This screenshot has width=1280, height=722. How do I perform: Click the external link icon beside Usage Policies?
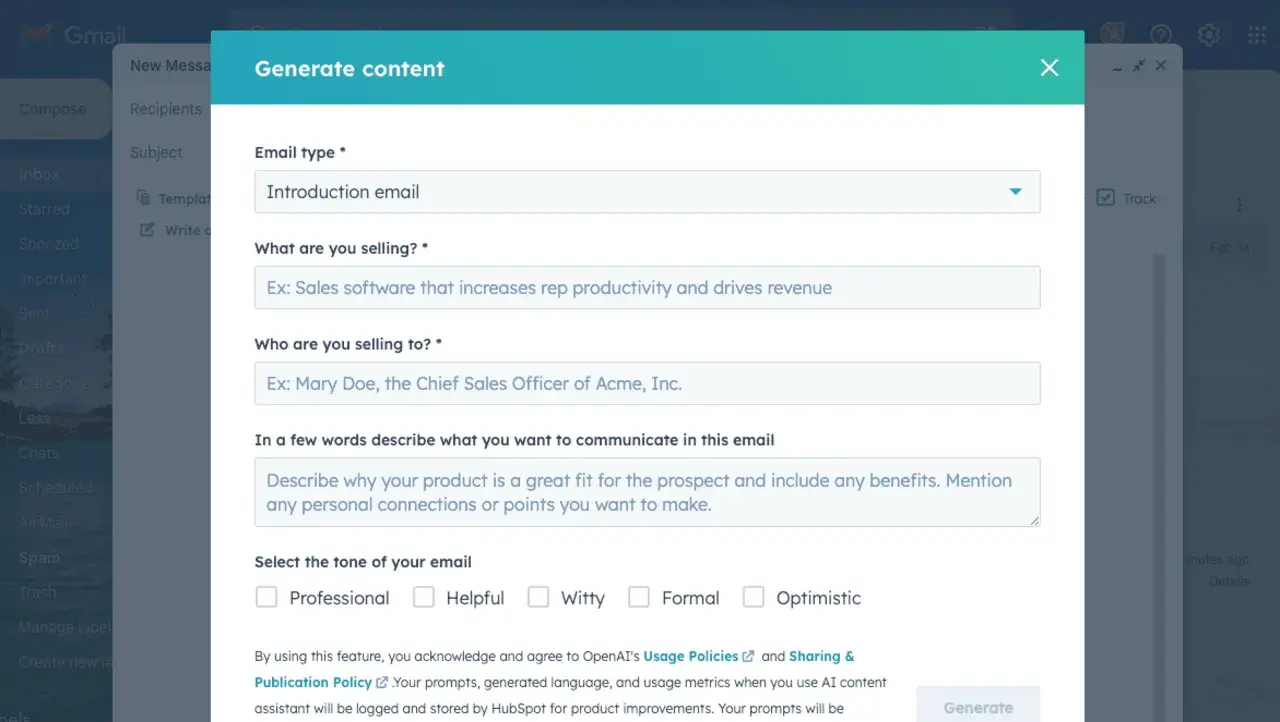pos(748,656)
